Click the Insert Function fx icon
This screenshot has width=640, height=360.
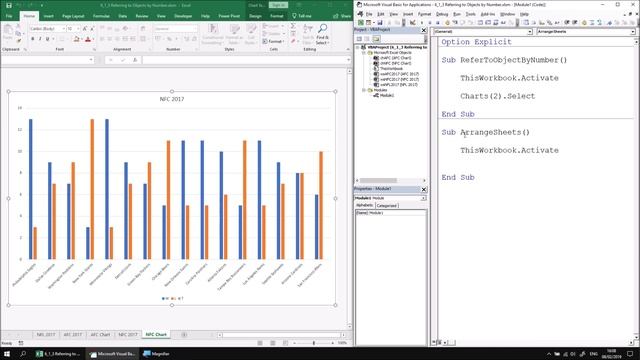click(x=135, y=60)
